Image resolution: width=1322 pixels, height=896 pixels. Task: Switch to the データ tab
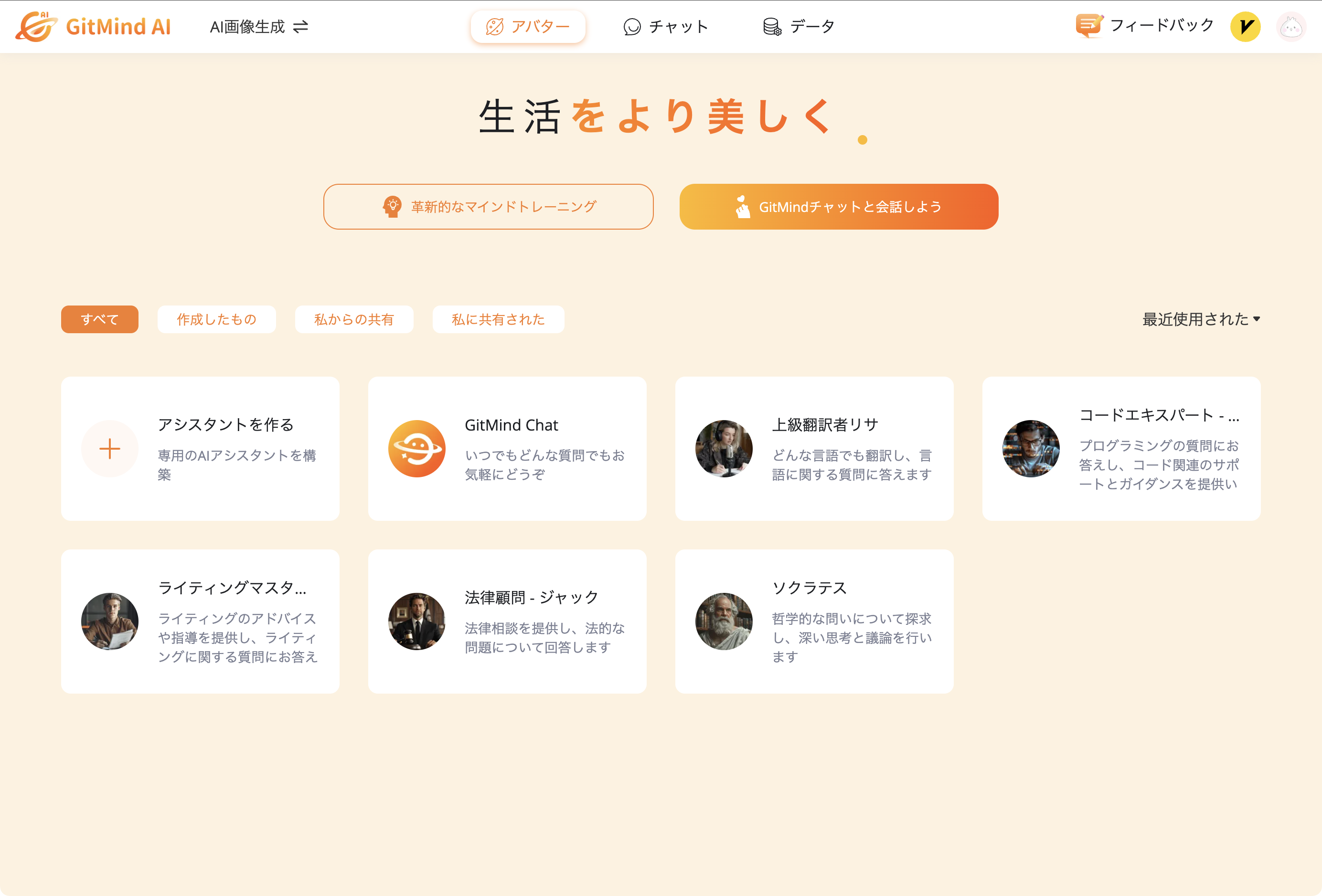pos(799,27)
